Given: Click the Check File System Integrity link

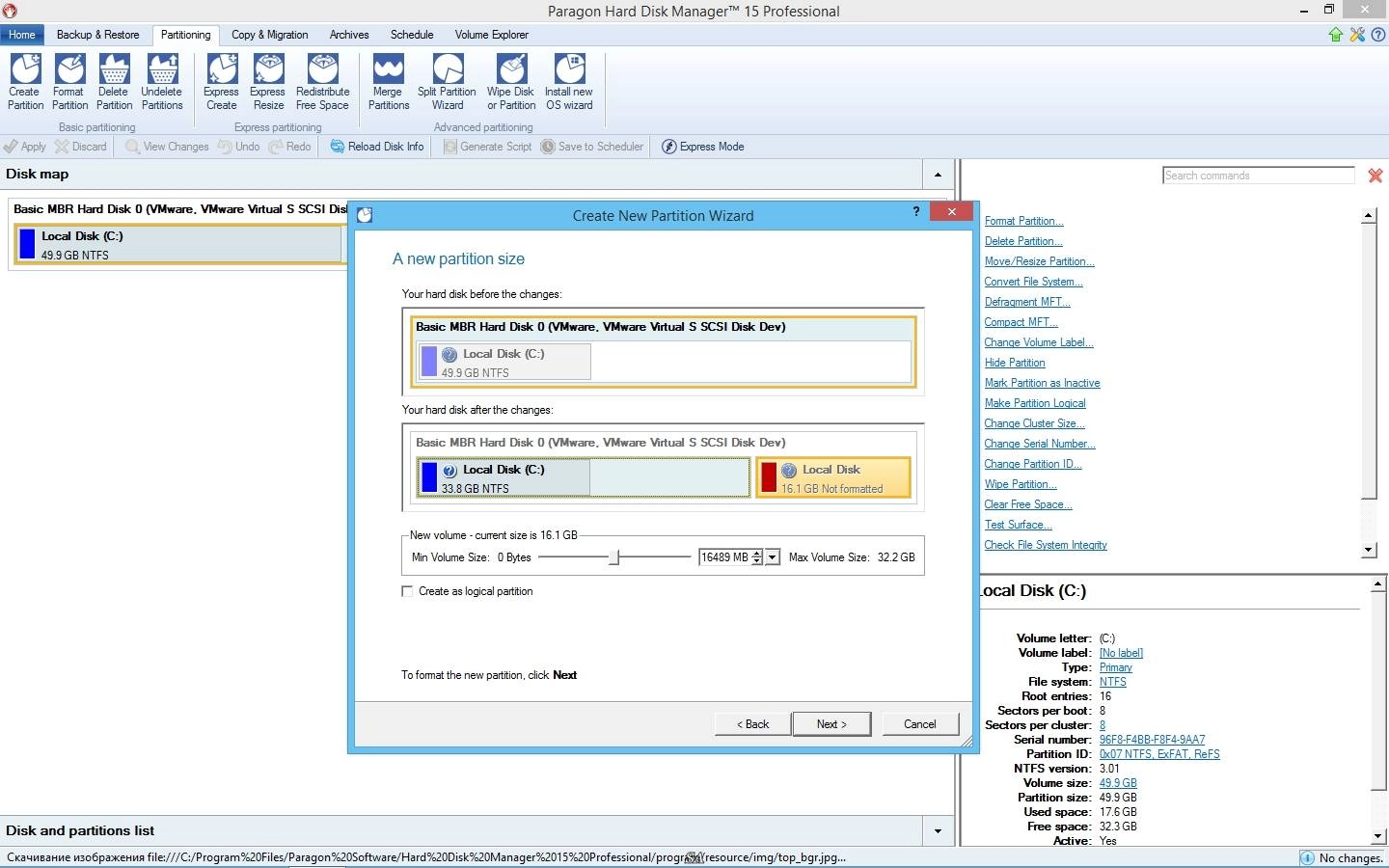Looking at the screenshot, I should (1046, 545).
